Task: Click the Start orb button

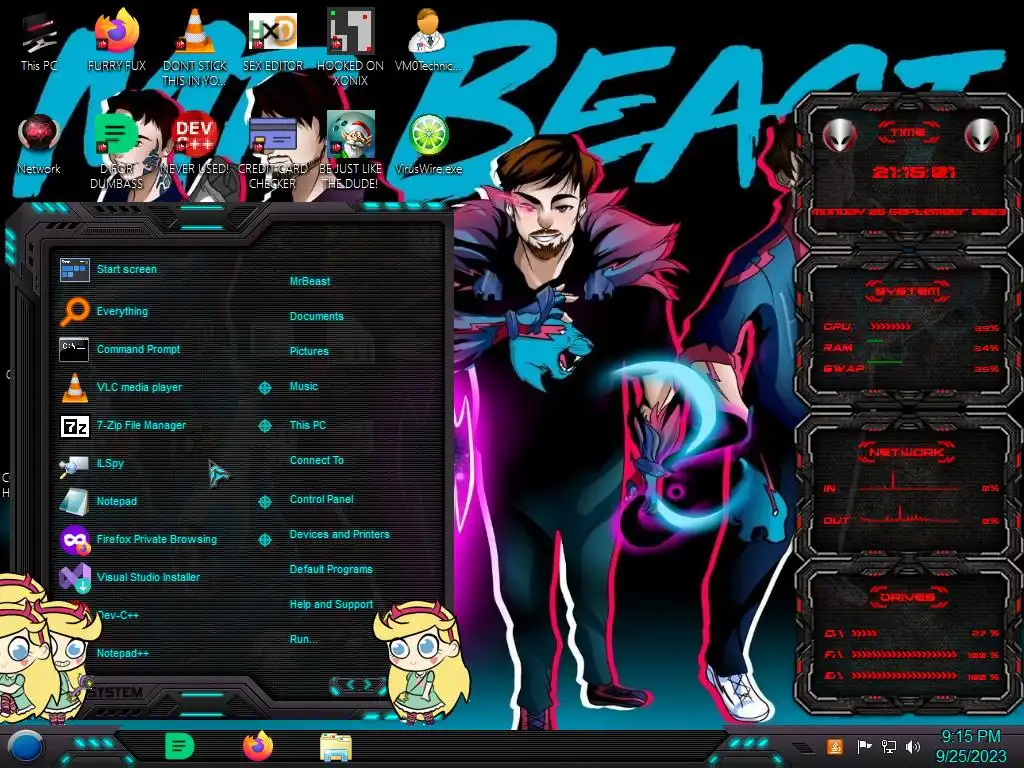Action: pyautogui.click(x=25, y=748)
